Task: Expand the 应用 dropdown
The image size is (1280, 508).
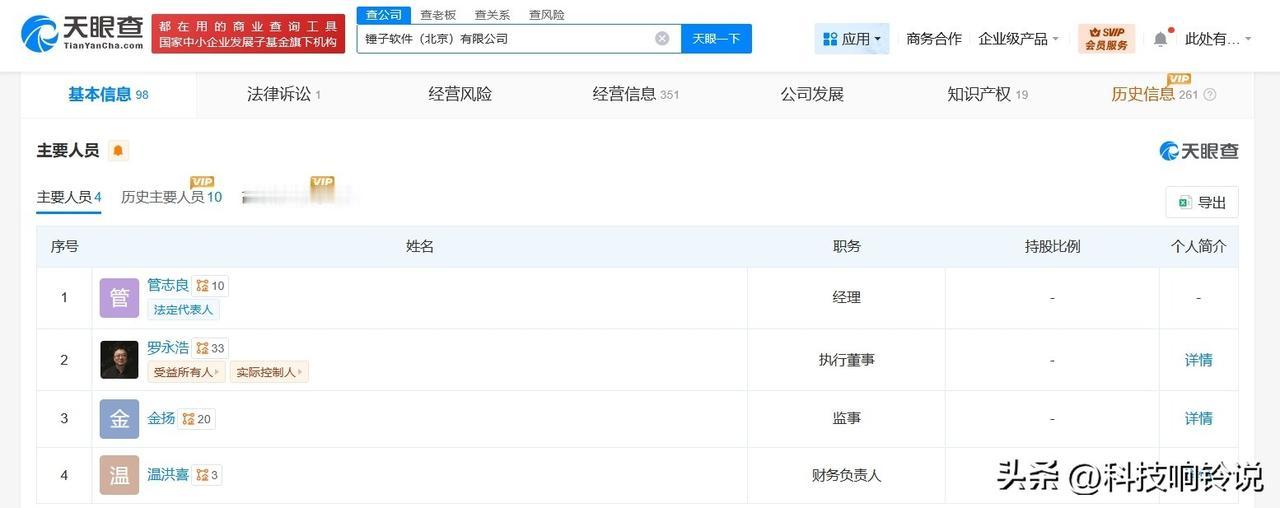Action: click(x=852, y=39)
